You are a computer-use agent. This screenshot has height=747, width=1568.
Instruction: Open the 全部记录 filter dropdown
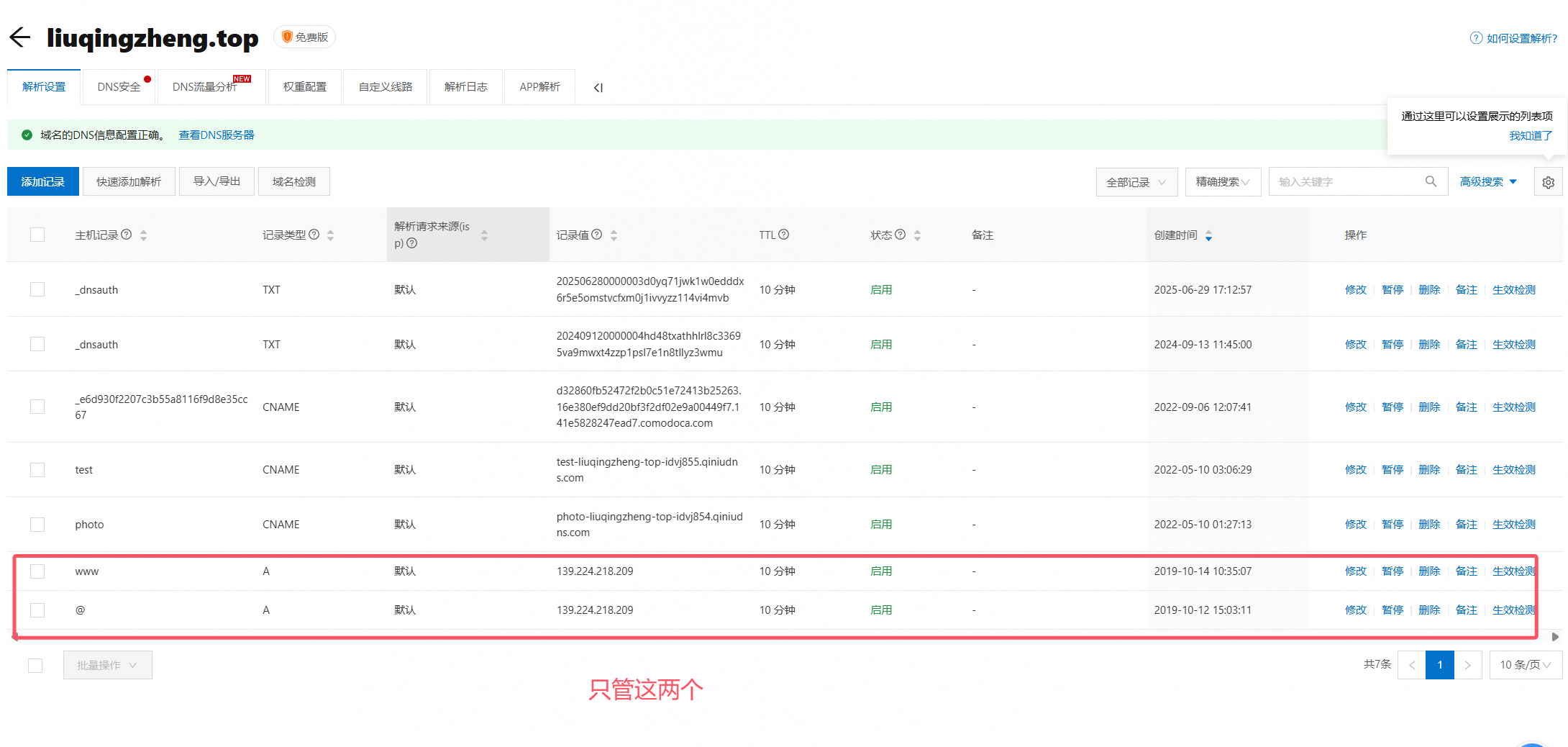tap(1136, 182)
